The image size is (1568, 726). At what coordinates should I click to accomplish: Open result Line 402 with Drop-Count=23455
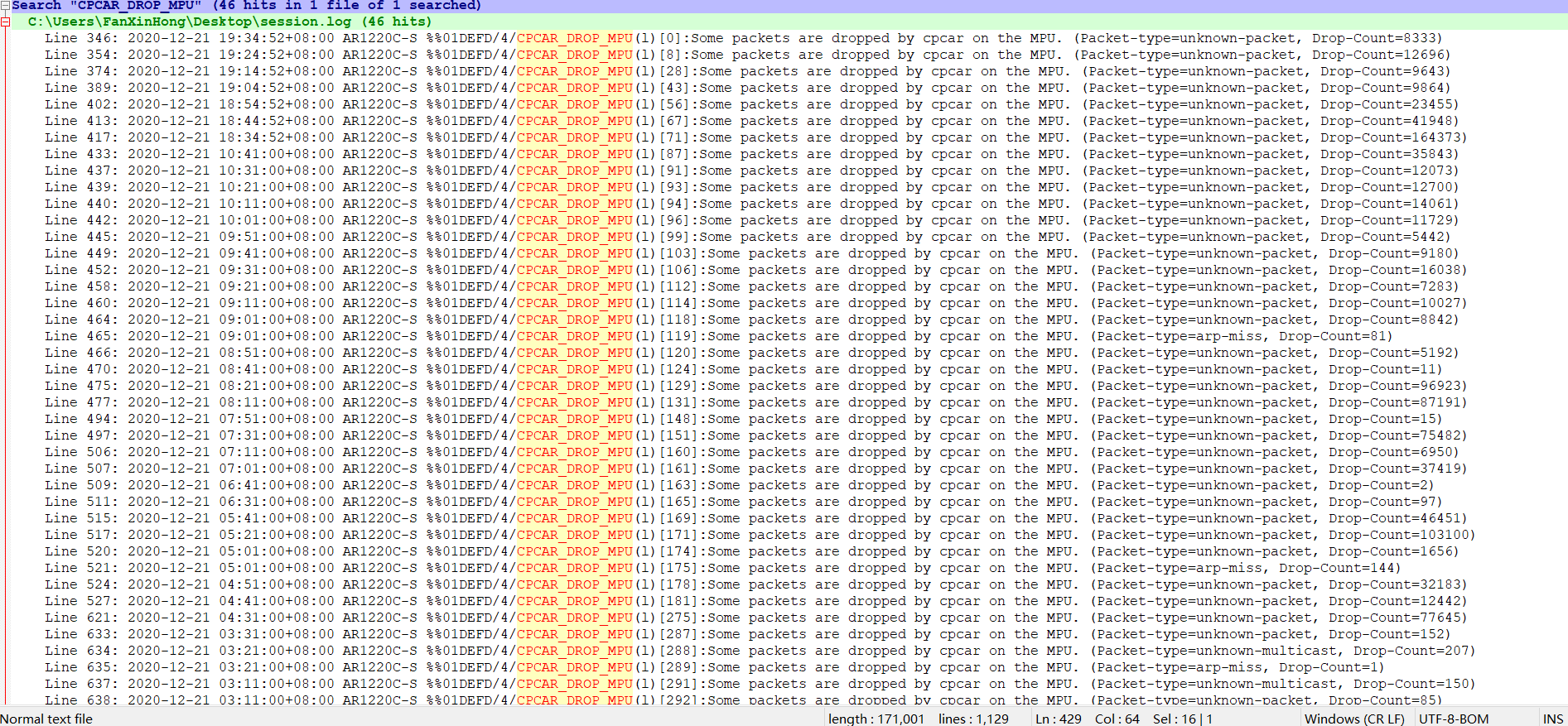click(752, 104)
